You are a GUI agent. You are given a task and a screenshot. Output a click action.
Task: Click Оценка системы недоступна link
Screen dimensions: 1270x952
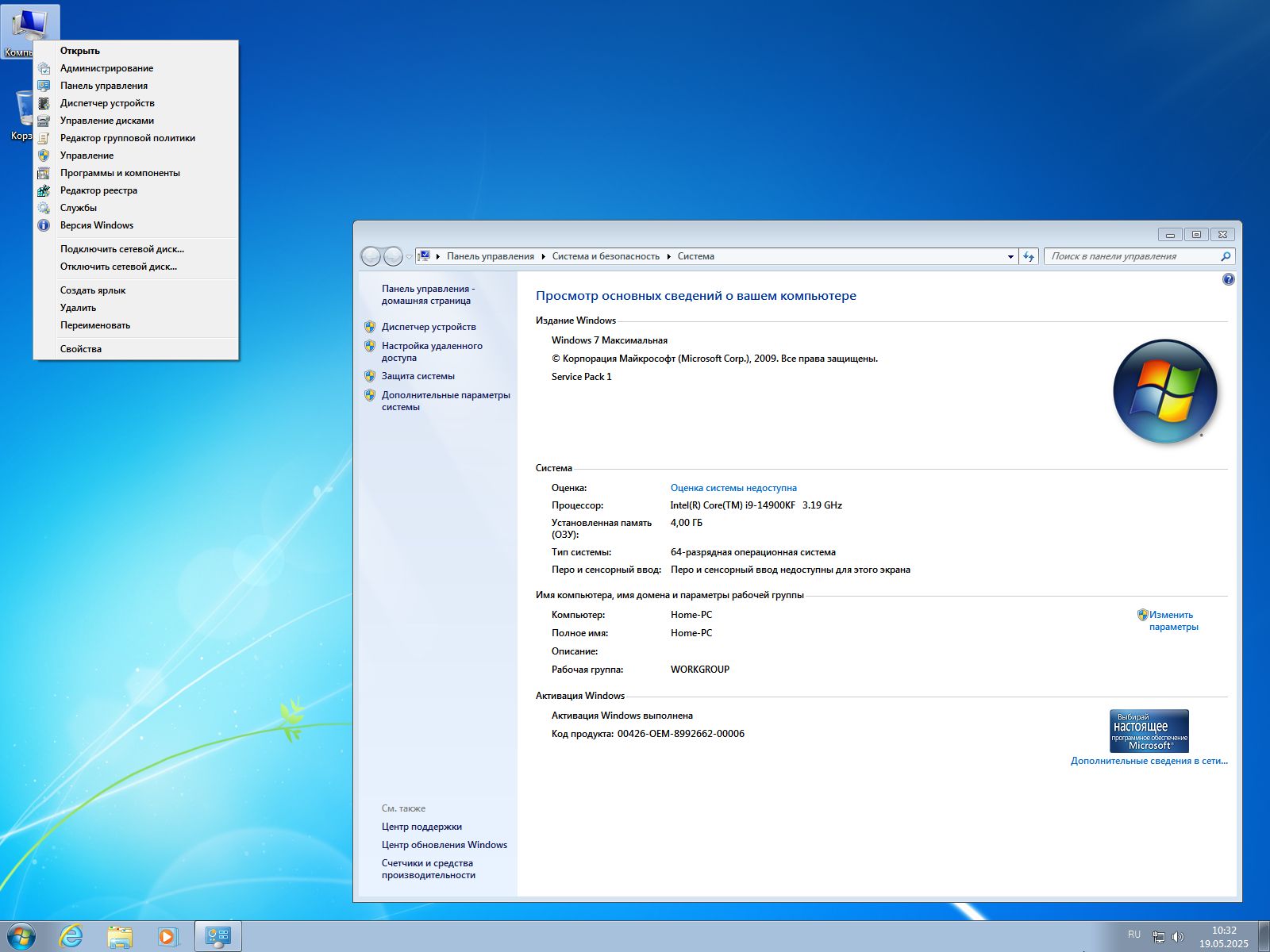[733, 488]
